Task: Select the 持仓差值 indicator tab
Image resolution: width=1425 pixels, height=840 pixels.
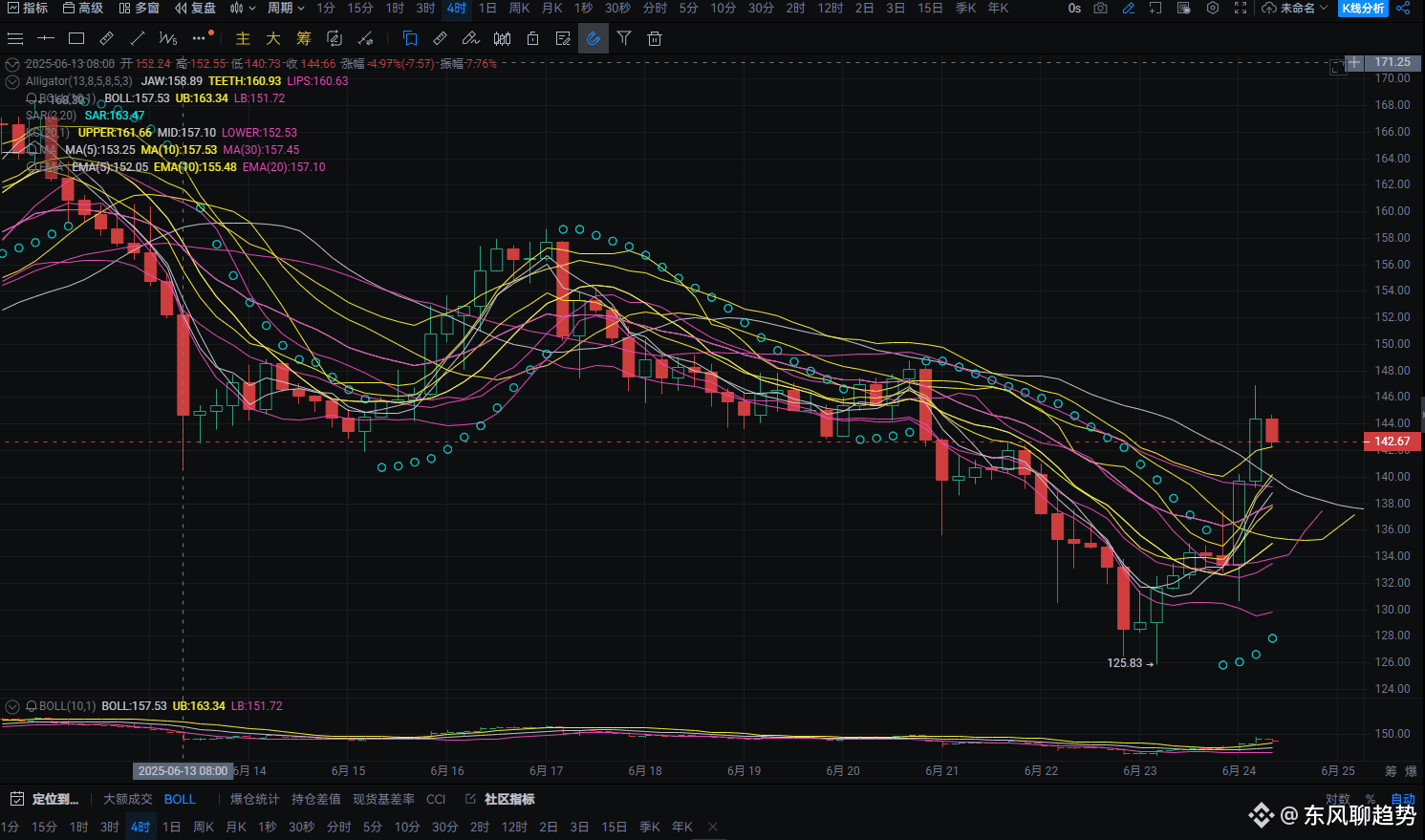Action: click(316, 799)
